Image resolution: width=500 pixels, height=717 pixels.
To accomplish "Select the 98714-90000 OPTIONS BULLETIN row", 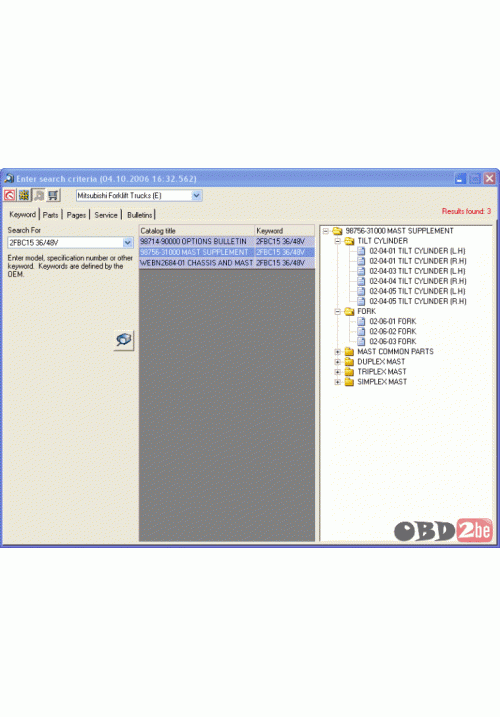I will click(x=227, y=241).
